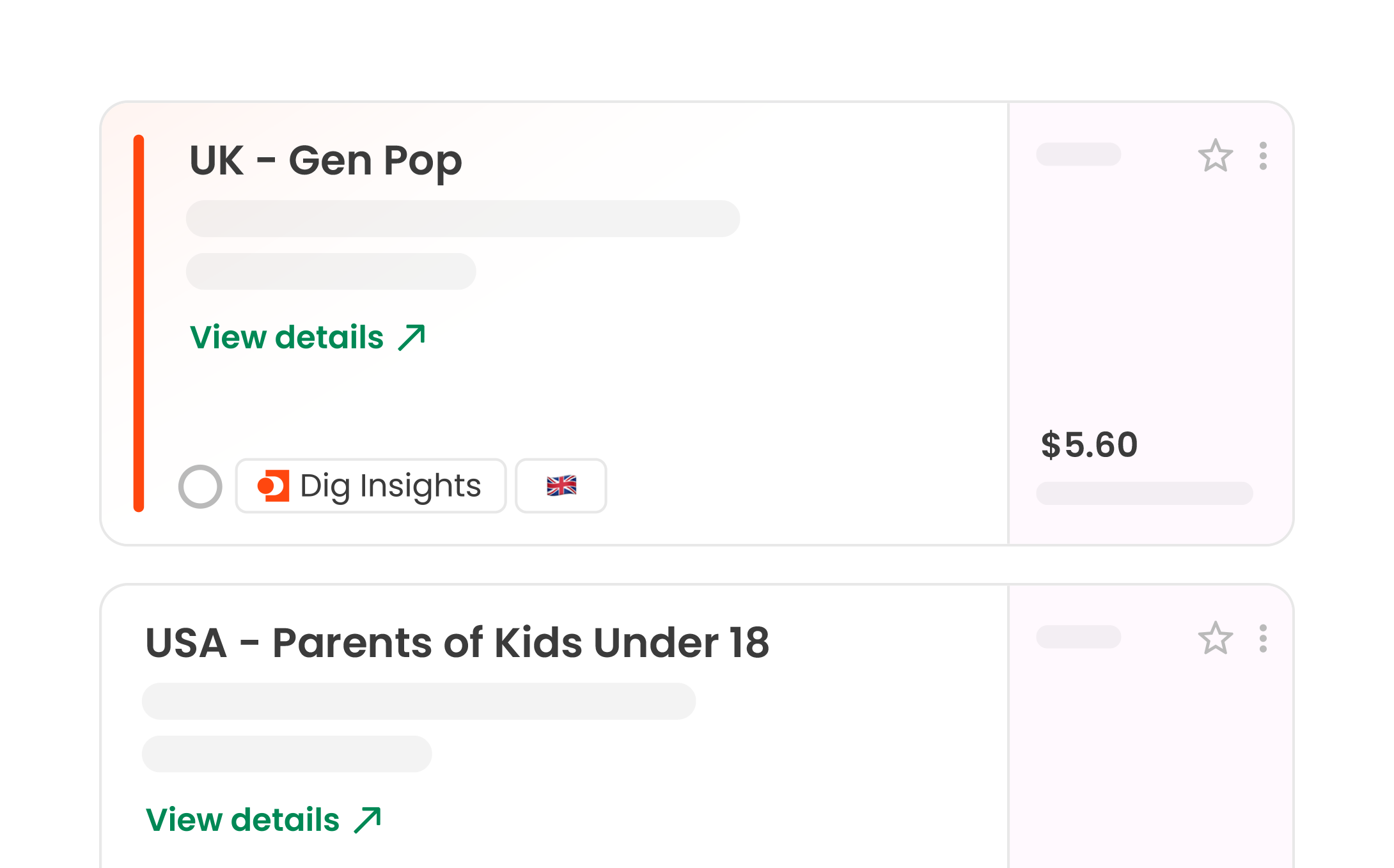Click the placeholder bar below the $5.60 price
The image size is (1394, 868).
(1144, 493)
